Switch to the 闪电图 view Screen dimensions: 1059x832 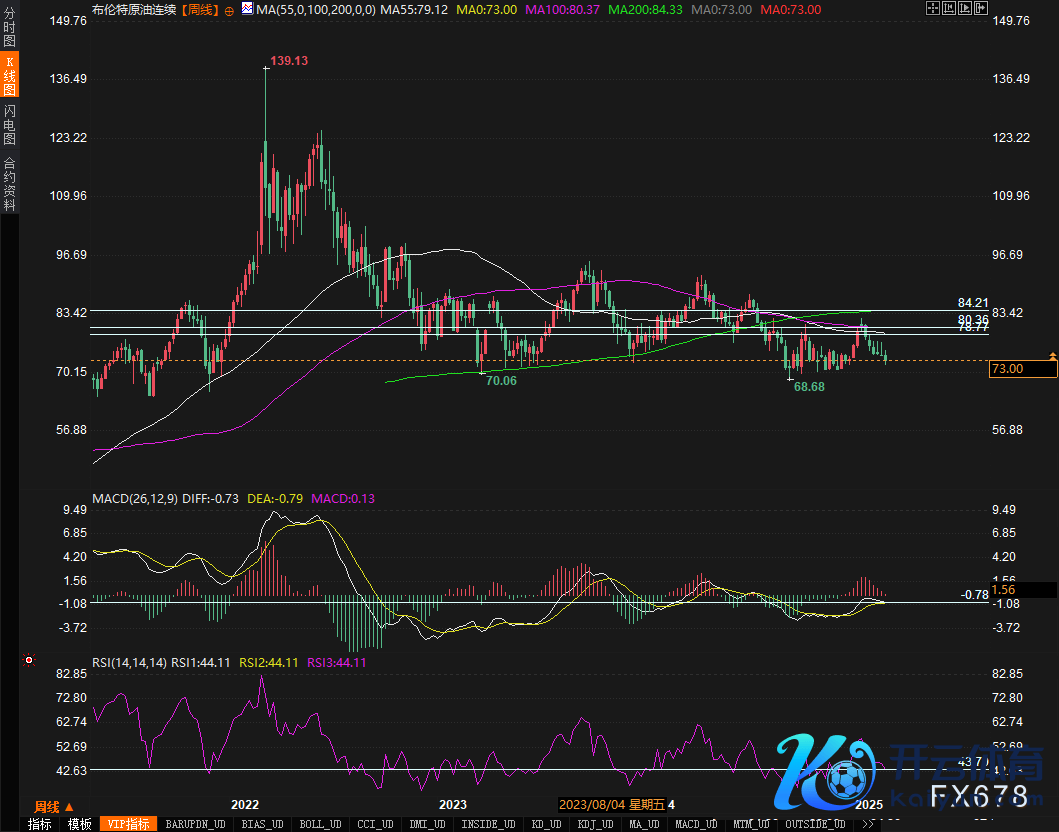pyautogui.click(x=10, y=125)
